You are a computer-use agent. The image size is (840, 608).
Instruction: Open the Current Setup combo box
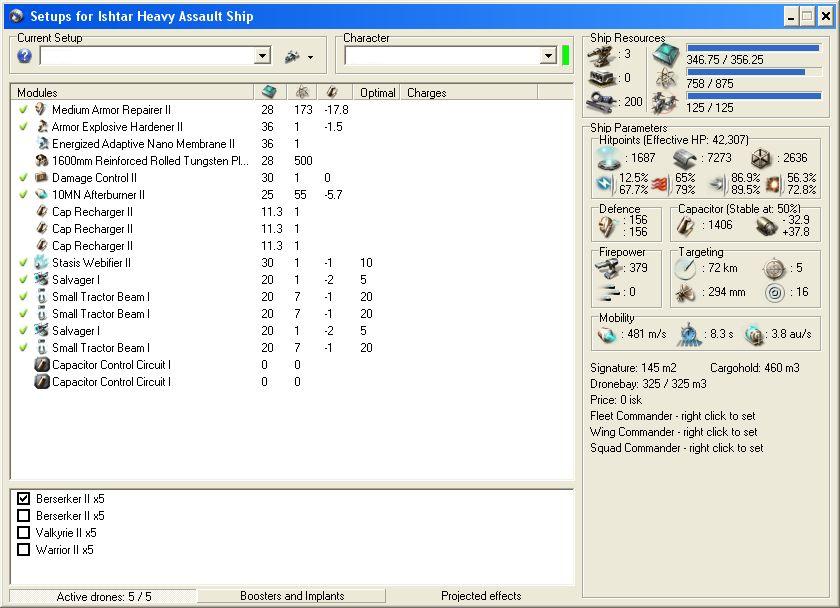pyautogui.click(x=262, y=56)
